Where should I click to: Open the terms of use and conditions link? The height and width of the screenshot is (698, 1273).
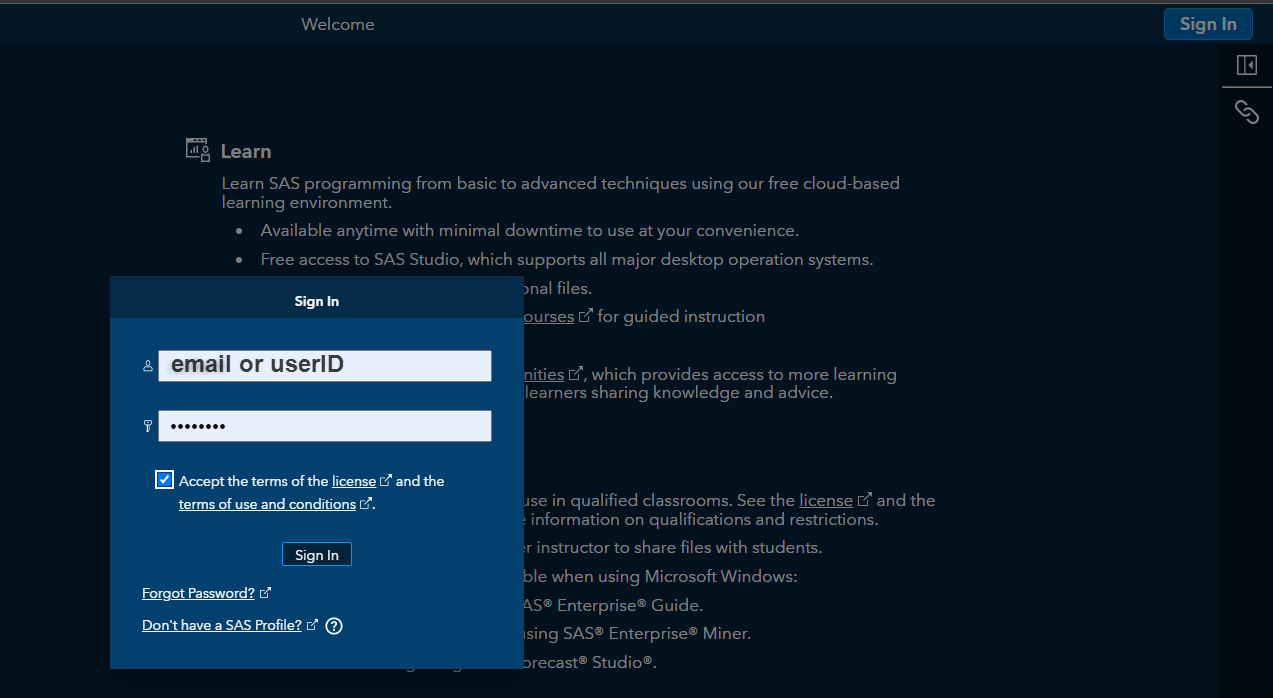(268, 503)
